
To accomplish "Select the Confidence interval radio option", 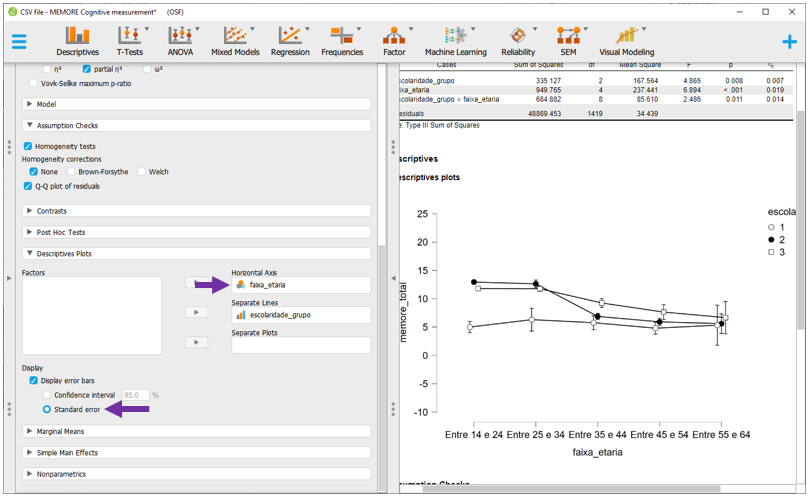I will click(x=47, y=395).
